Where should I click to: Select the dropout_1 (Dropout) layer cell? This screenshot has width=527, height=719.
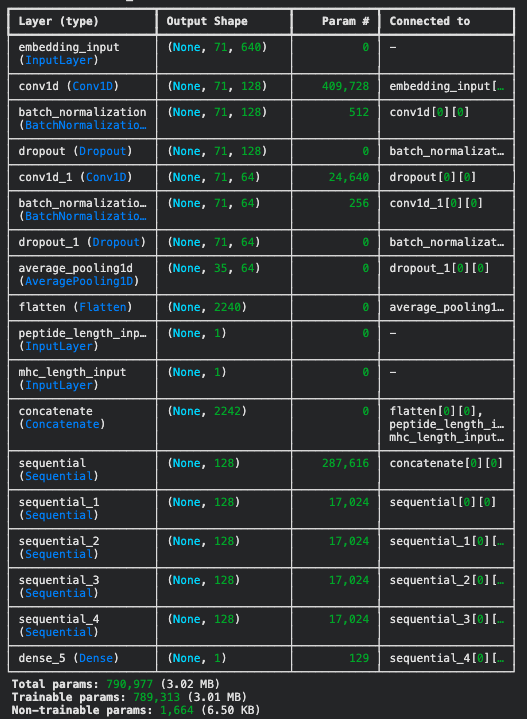(x=82, y=242)
